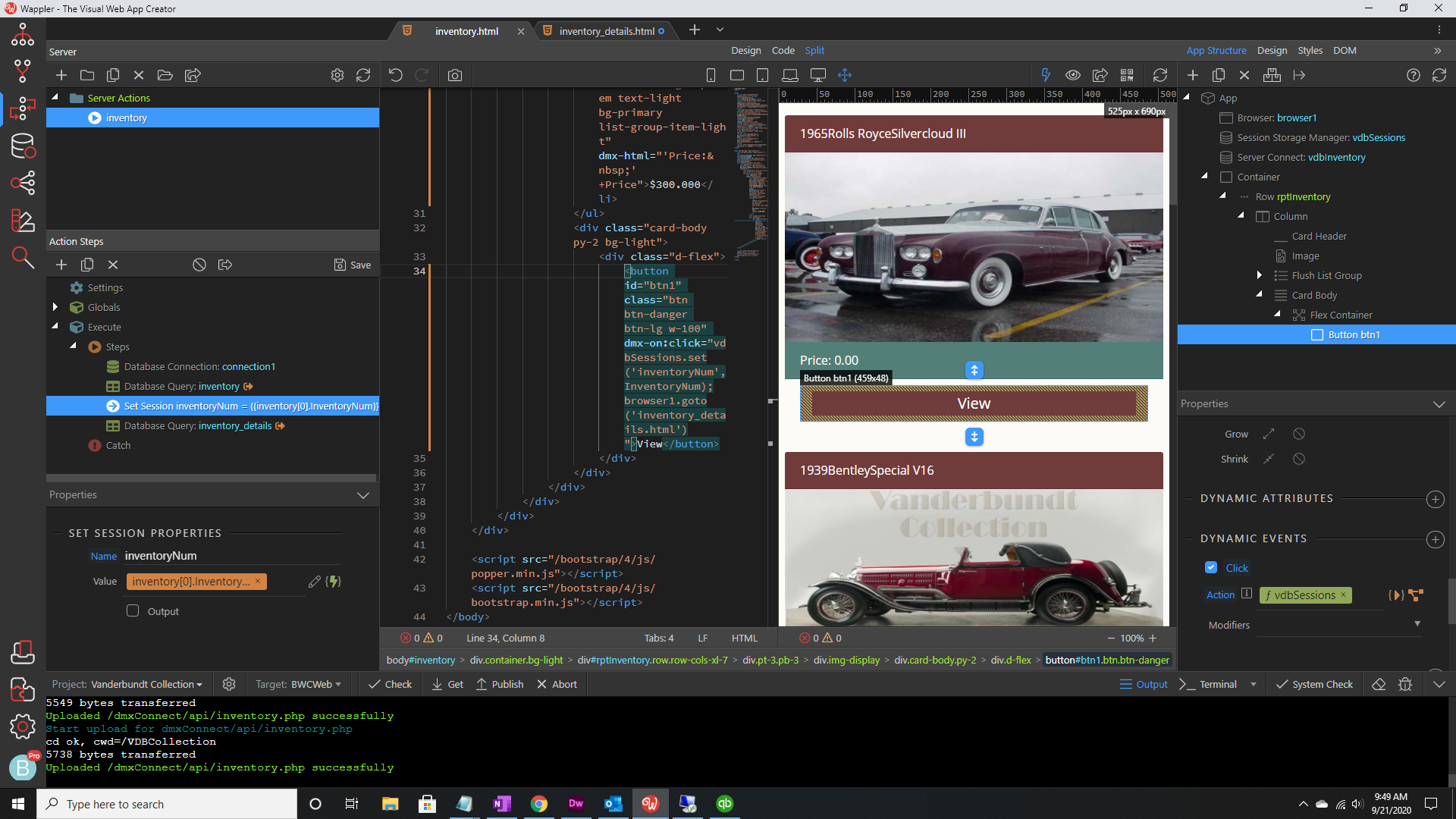This screenshot has width=1456, height=819.
Task: Open Modifiers dropdown
Action: point(1417,624)
